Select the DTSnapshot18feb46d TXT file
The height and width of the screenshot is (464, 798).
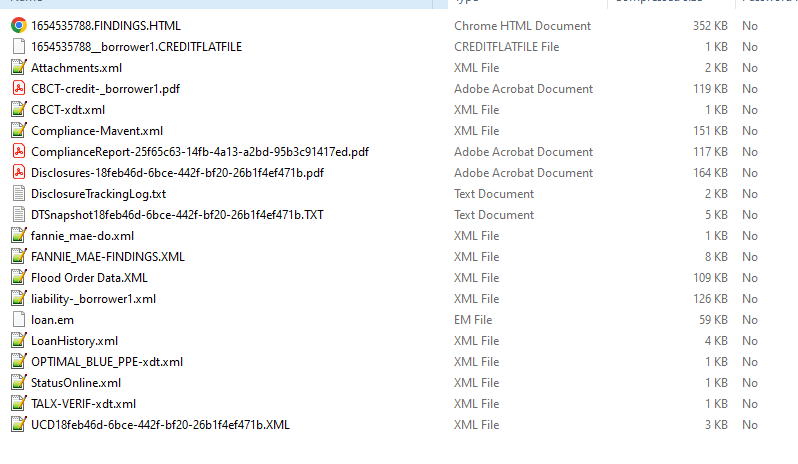tap(177, 215)
